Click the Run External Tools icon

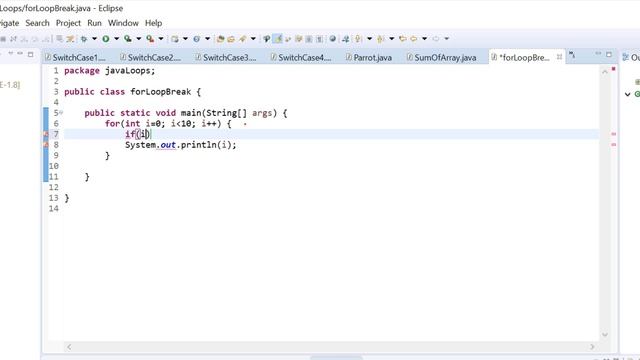pos(150,39)
